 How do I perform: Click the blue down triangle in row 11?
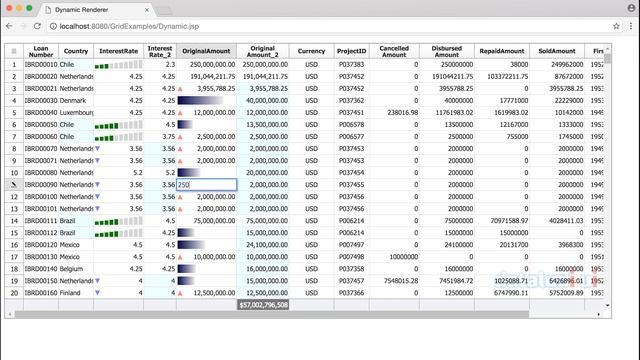click(x=98, y=184)
